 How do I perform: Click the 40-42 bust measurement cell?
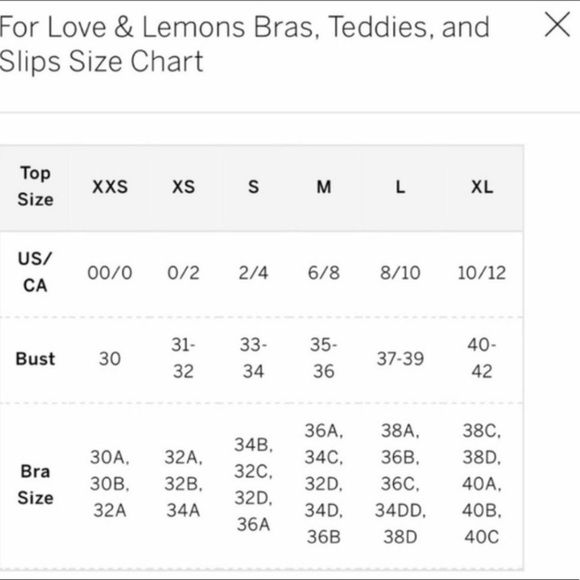click(482, 358)
